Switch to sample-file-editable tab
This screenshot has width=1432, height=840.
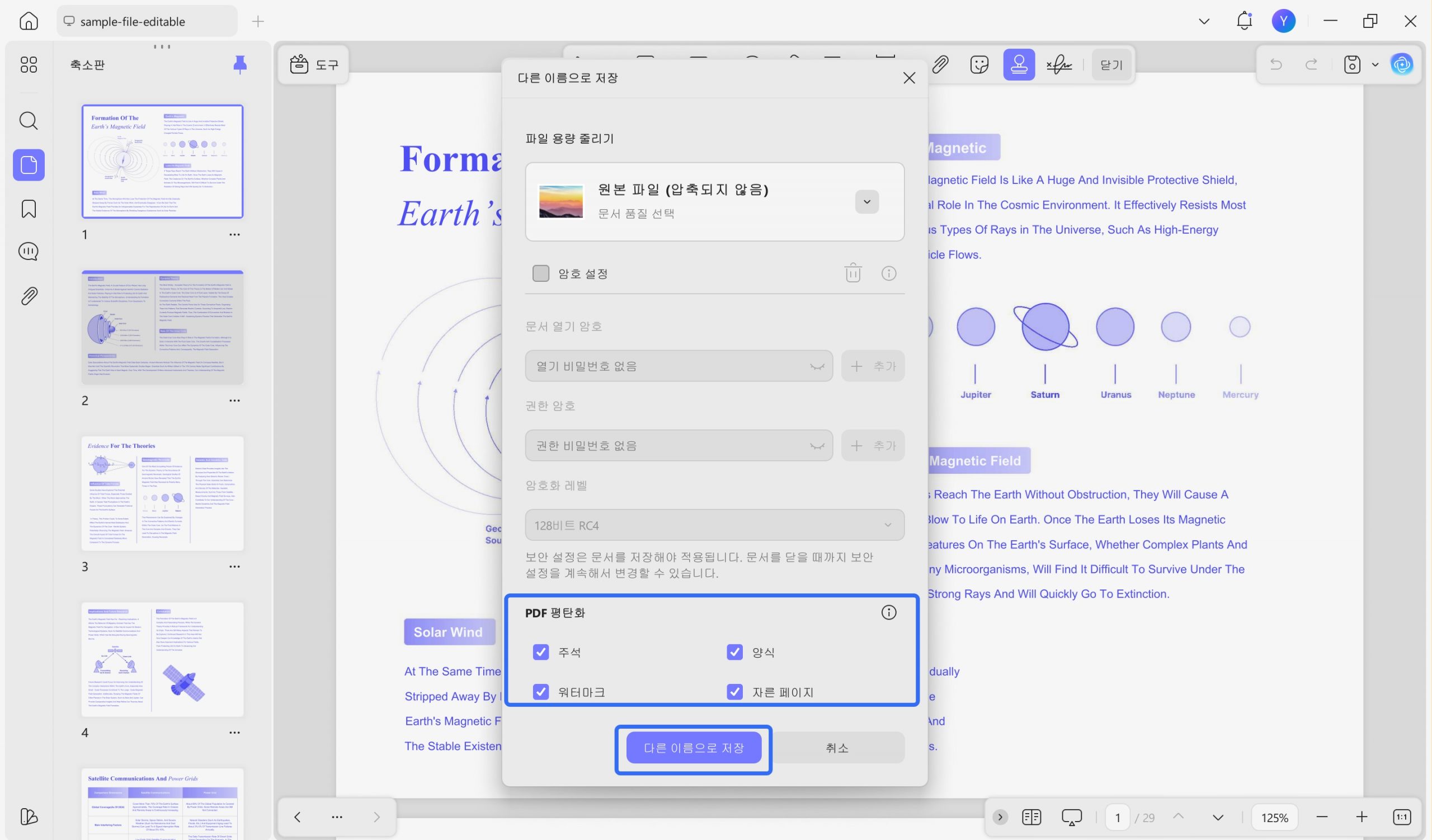coord(147,21)
